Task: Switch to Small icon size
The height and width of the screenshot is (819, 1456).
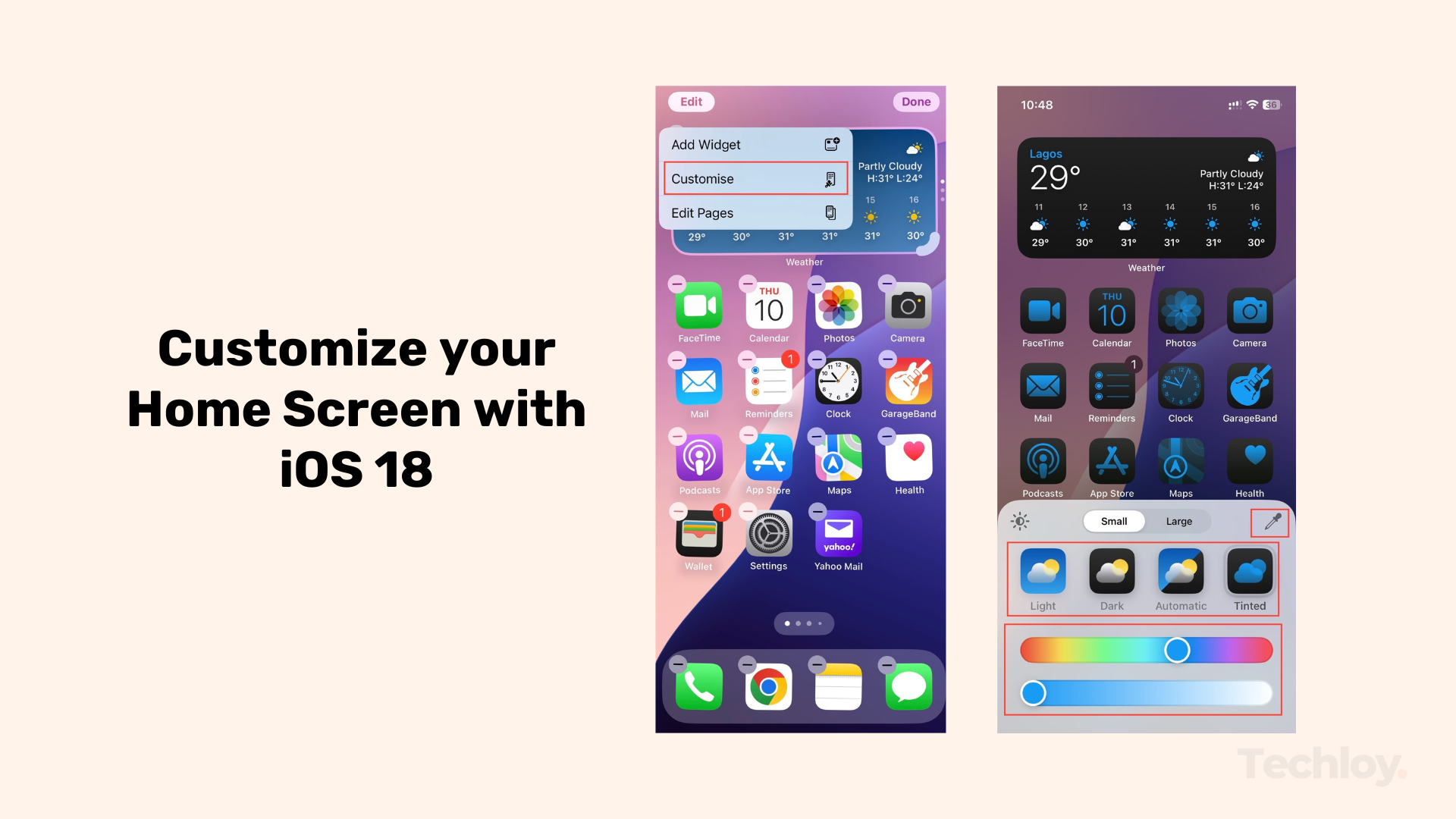Action: pos(1113,521)
